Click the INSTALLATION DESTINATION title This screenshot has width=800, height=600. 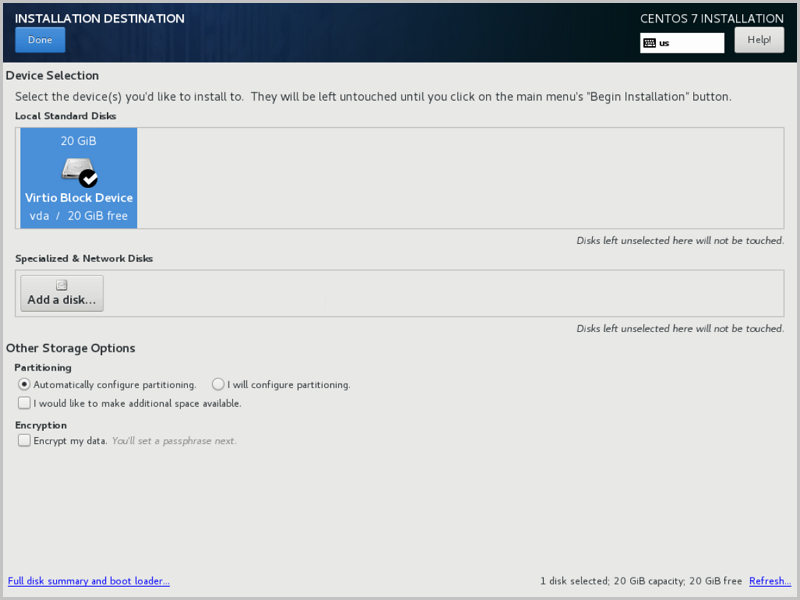pos(100,18)
